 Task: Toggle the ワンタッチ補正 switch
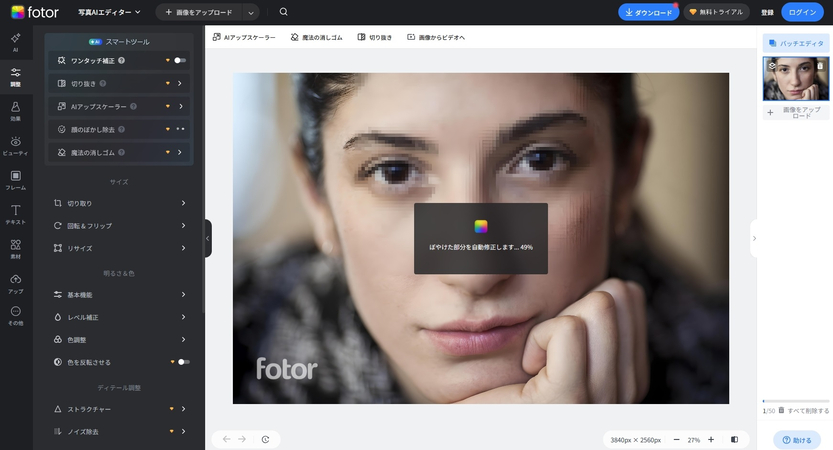click(180, 61)
